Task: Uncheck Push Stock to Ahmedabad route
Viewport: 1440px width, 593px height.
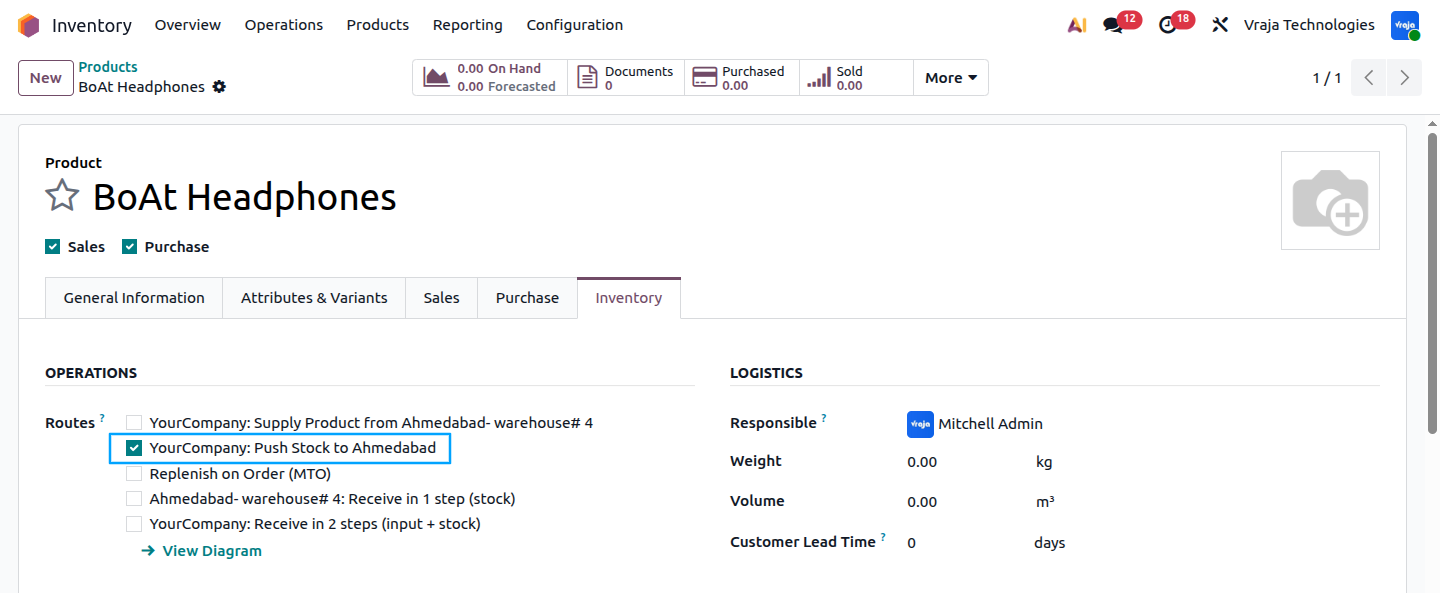Action: point(134,448)
